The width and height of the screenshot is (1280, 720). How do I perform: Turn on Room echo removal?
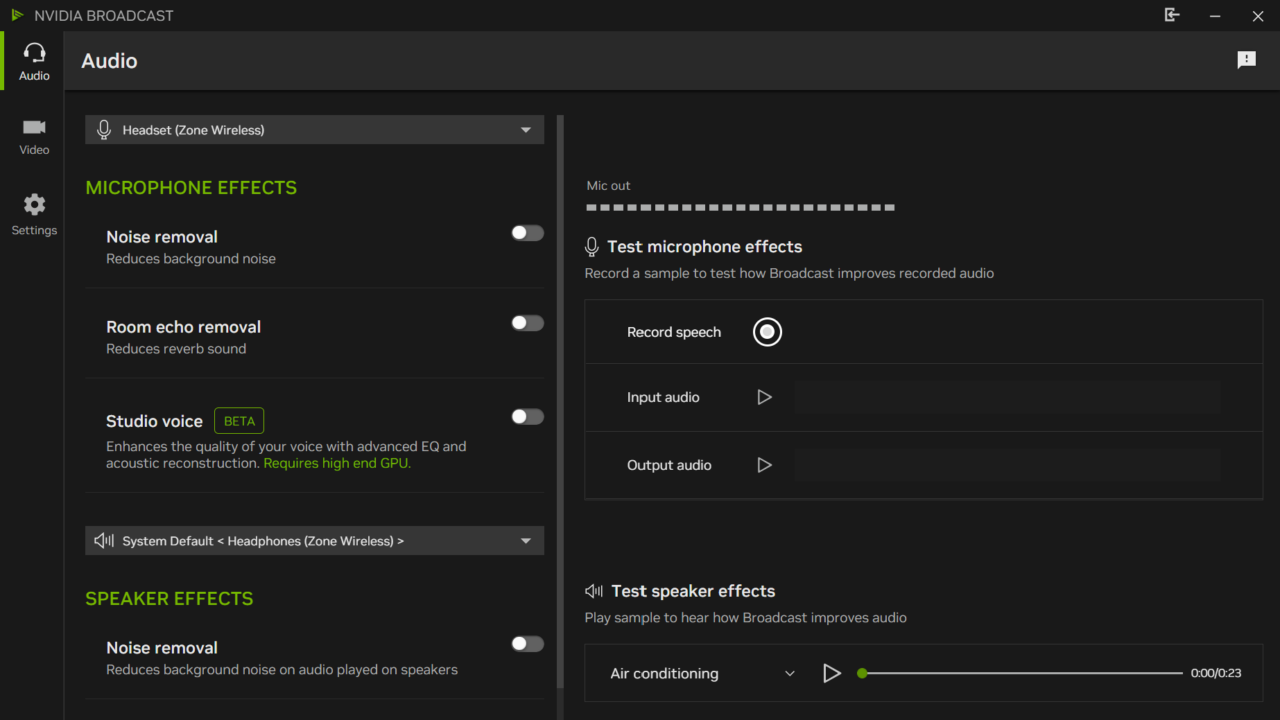coord(526,322)
